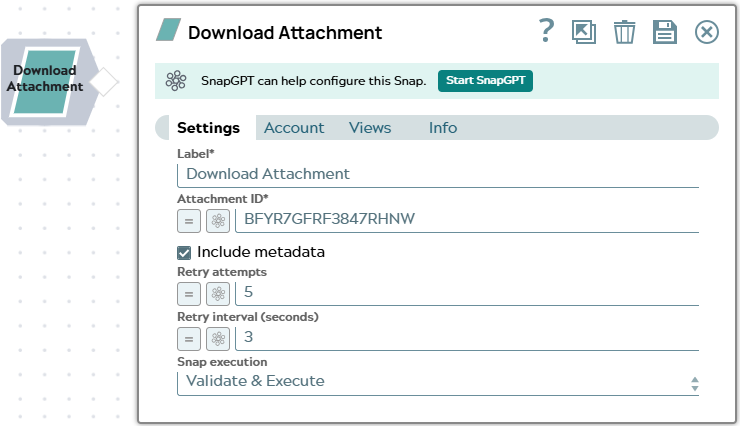Click the Attachment ID input field

pos(467,220)
